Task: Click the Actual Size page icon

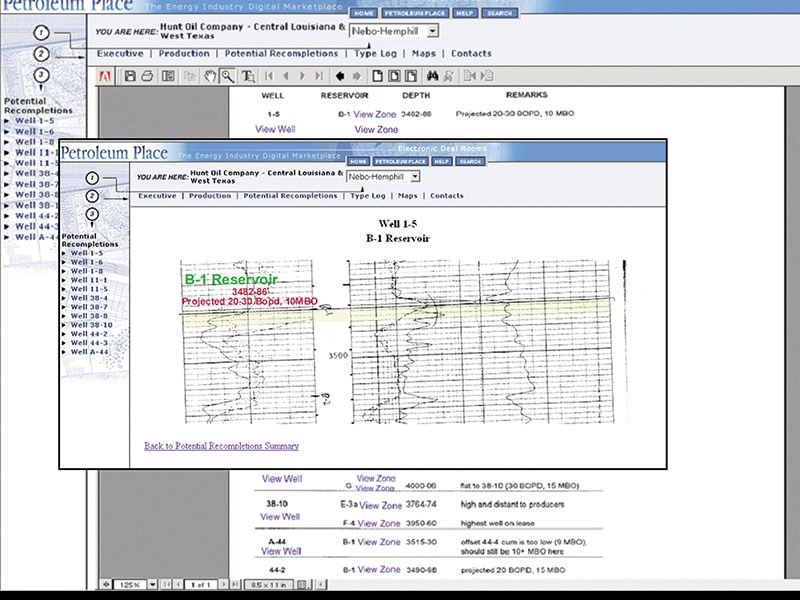Action: [x=376, y=76]
